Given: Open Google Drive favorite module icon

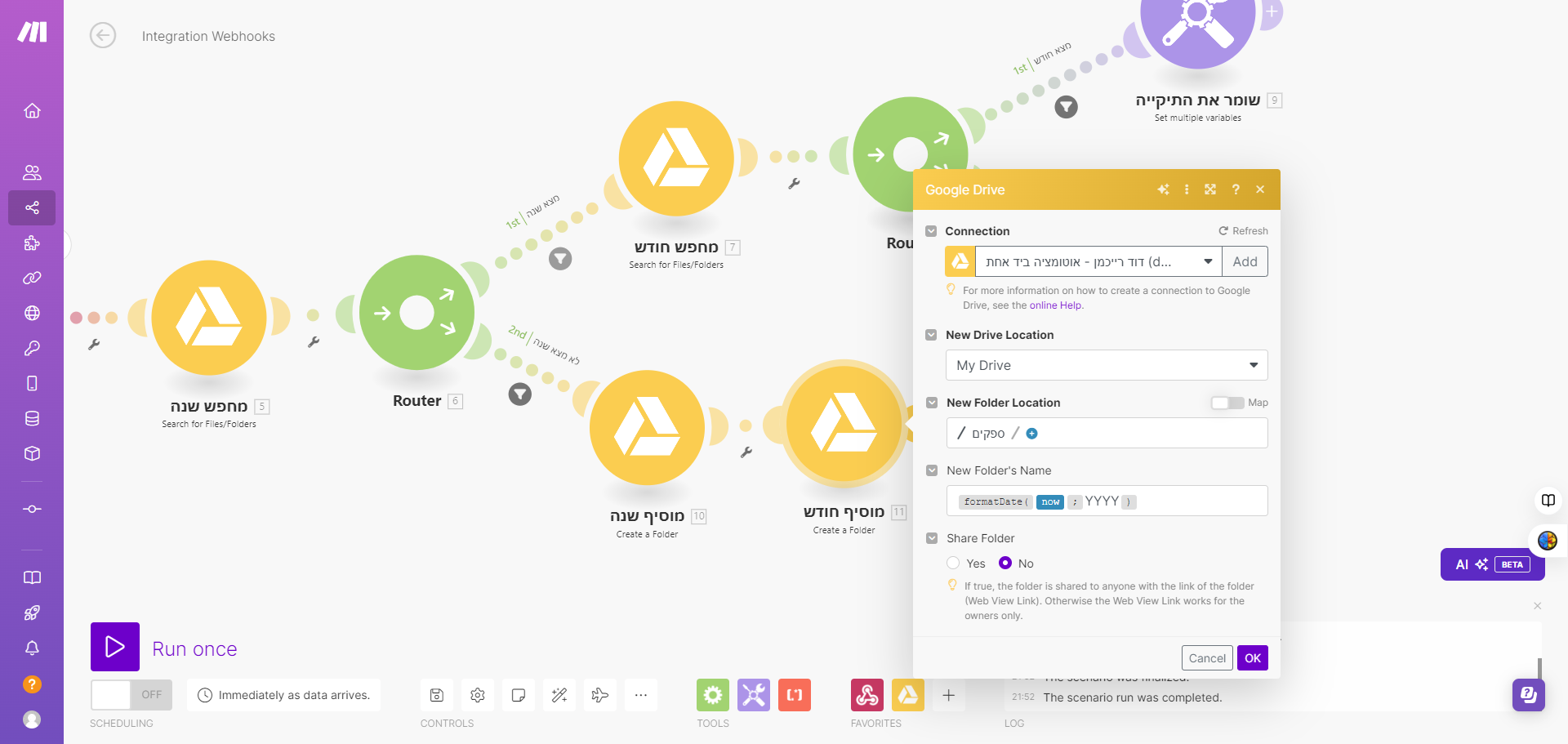Looking at the screenshot, I should [x=908, y=695].
